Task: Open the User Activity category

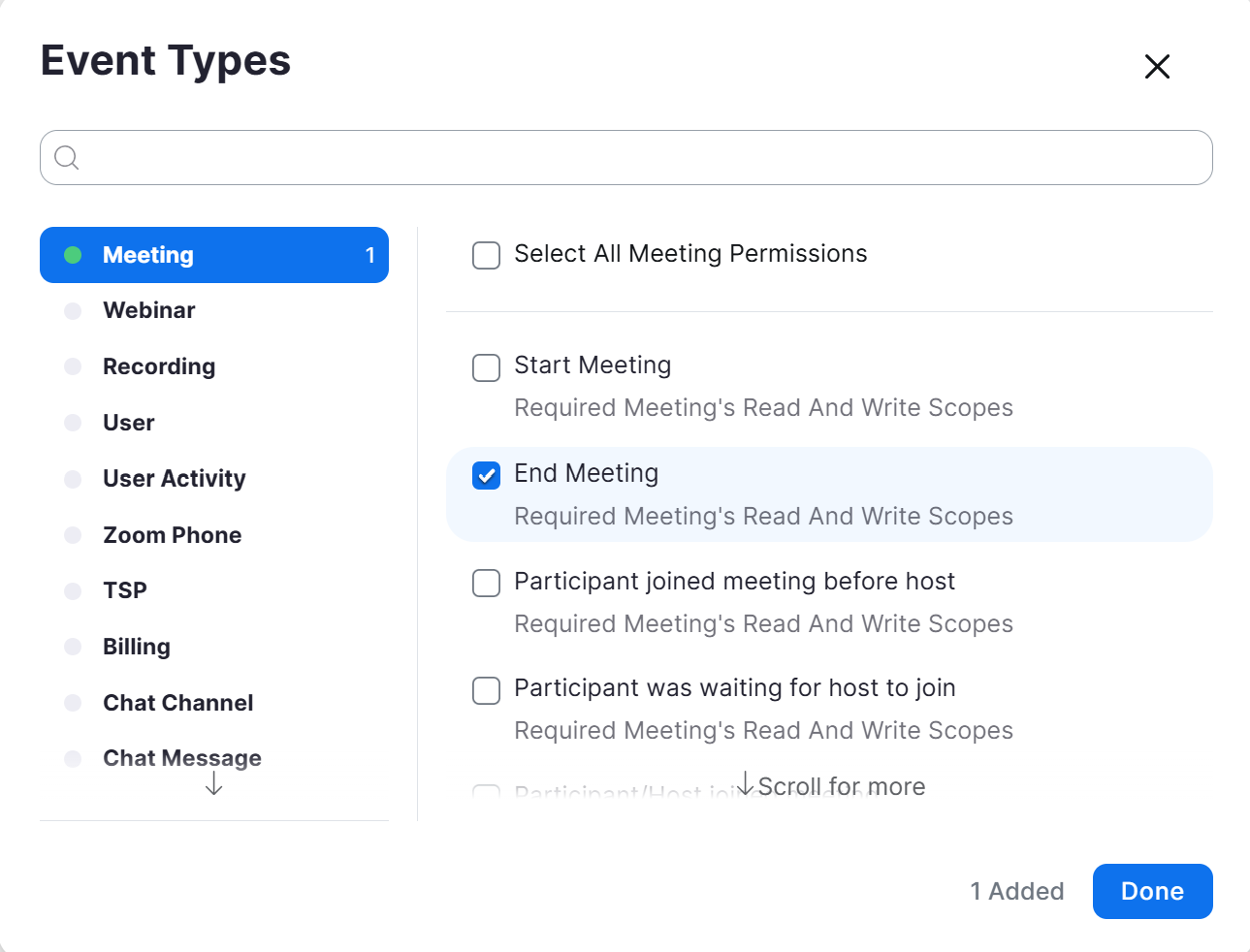Action: (175, 479)
